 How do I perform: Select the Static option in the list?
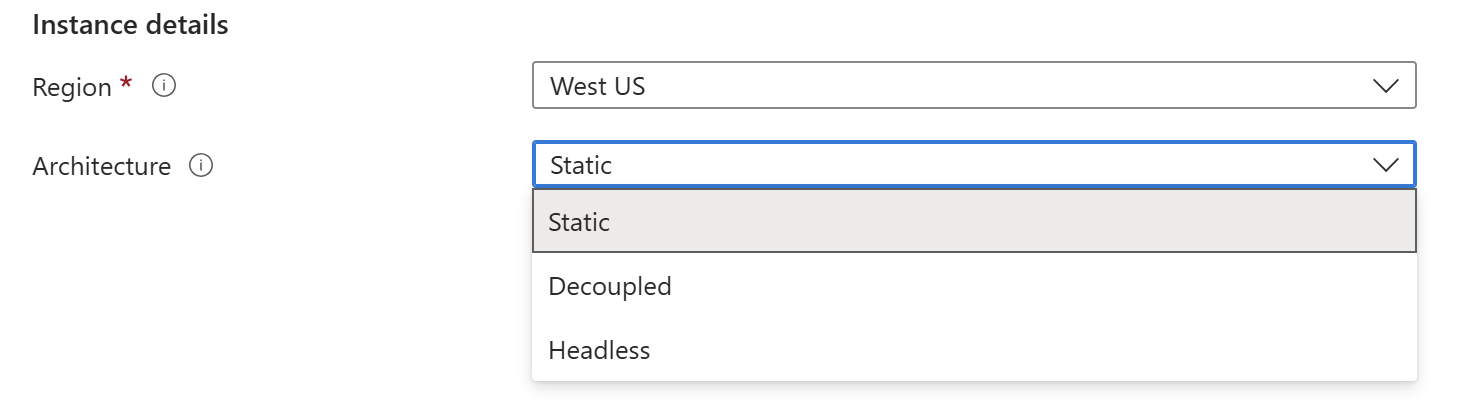click(x=974, y=222)
